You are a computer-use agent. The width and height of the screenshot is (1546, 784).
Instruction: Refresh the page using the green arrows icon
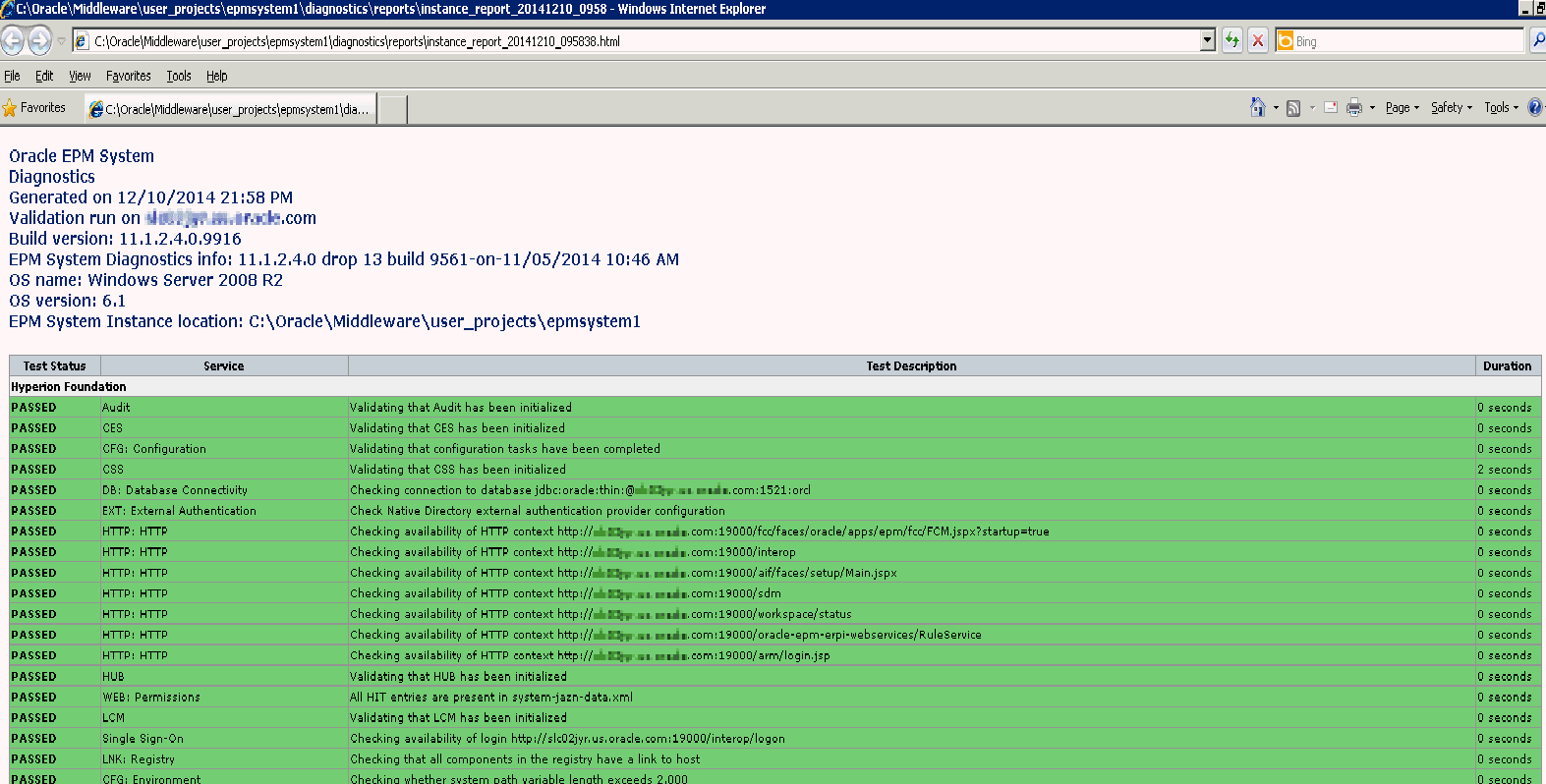pos(1232,40)
